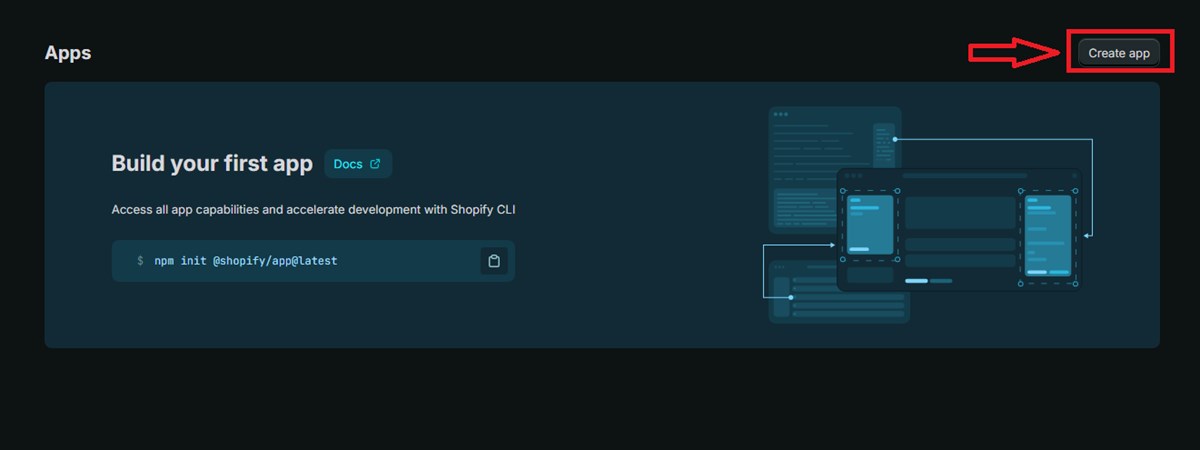Image resolution: width=1200 pixels, height=450 pixels.
Task: Select the right dashed highlighted block in illustration
Action: tap(1049, 234)
